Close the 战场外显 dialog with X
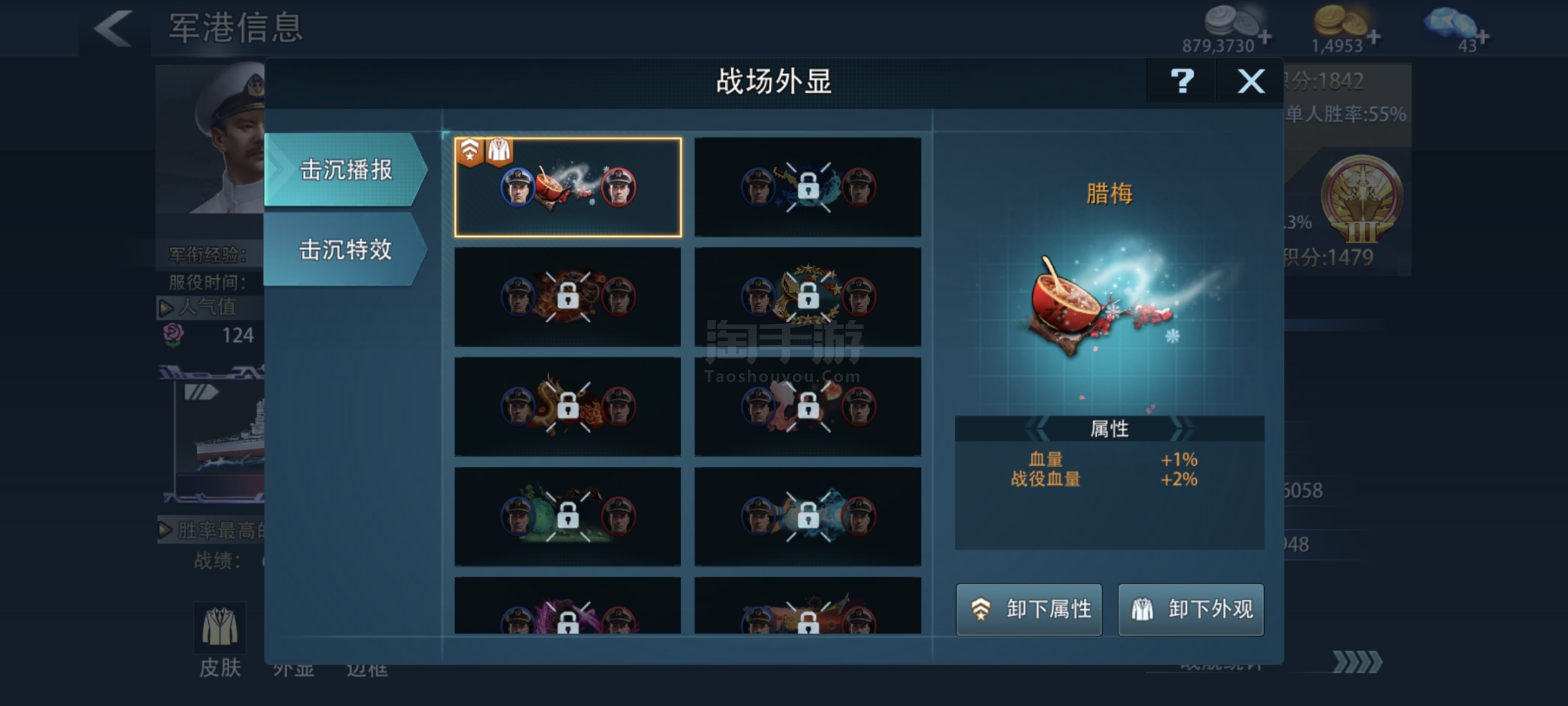Image resolution: width=1568 pixels, height=706 pixels. coord(1250,82)
